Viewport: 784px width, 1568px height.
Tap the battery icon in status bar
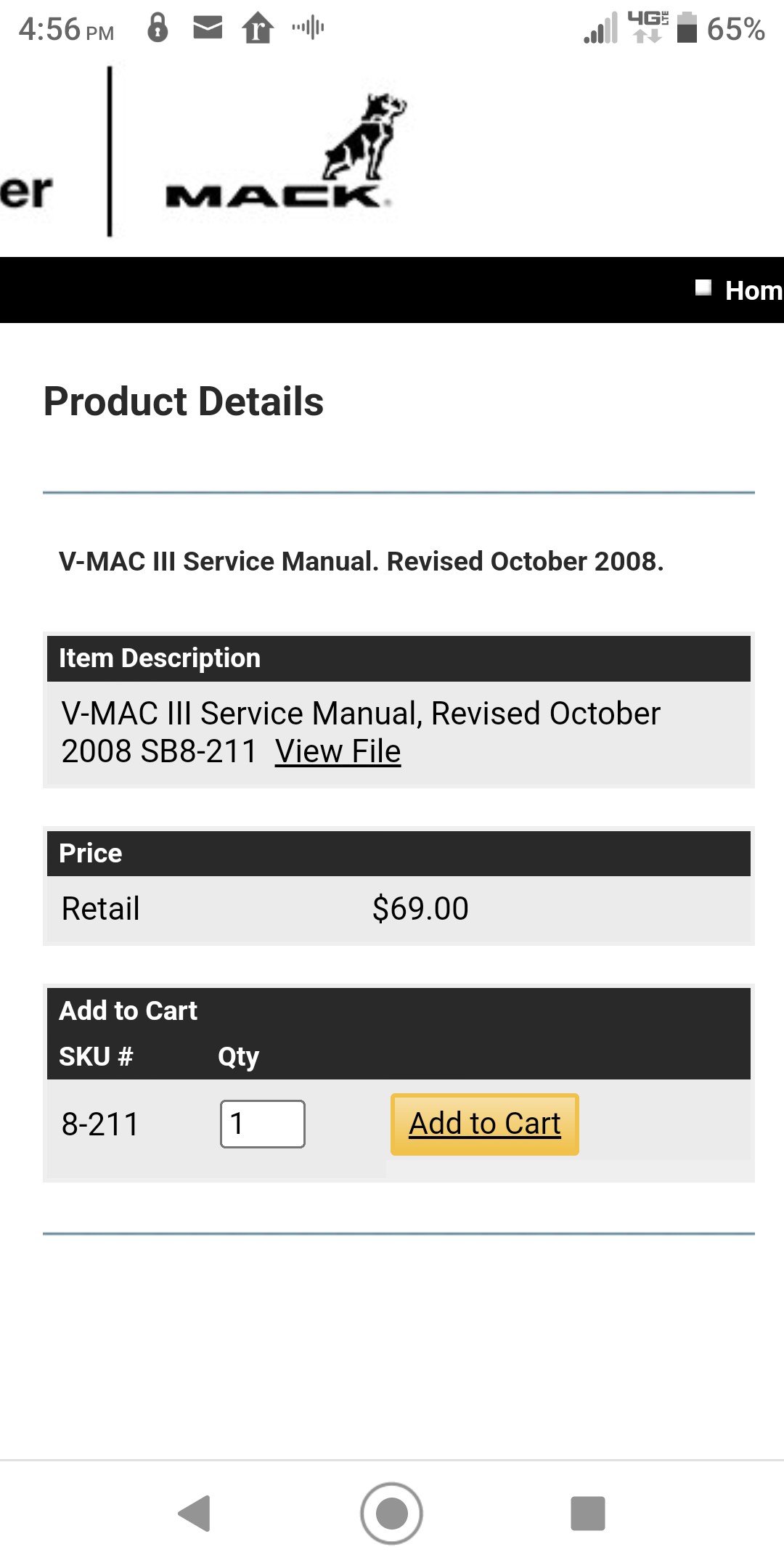(687, 28)
